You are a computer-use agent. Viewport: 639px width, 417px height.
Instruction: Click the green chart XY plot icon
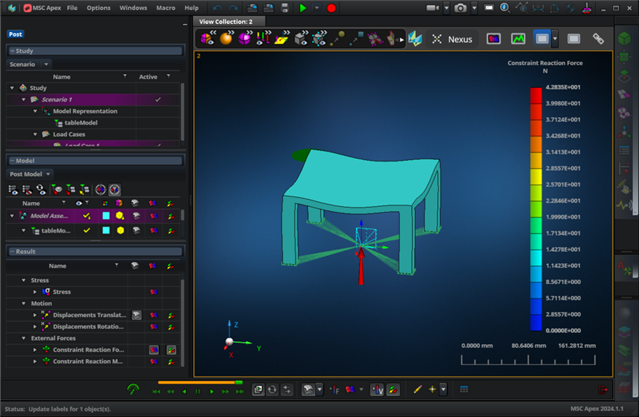[518, 39]
